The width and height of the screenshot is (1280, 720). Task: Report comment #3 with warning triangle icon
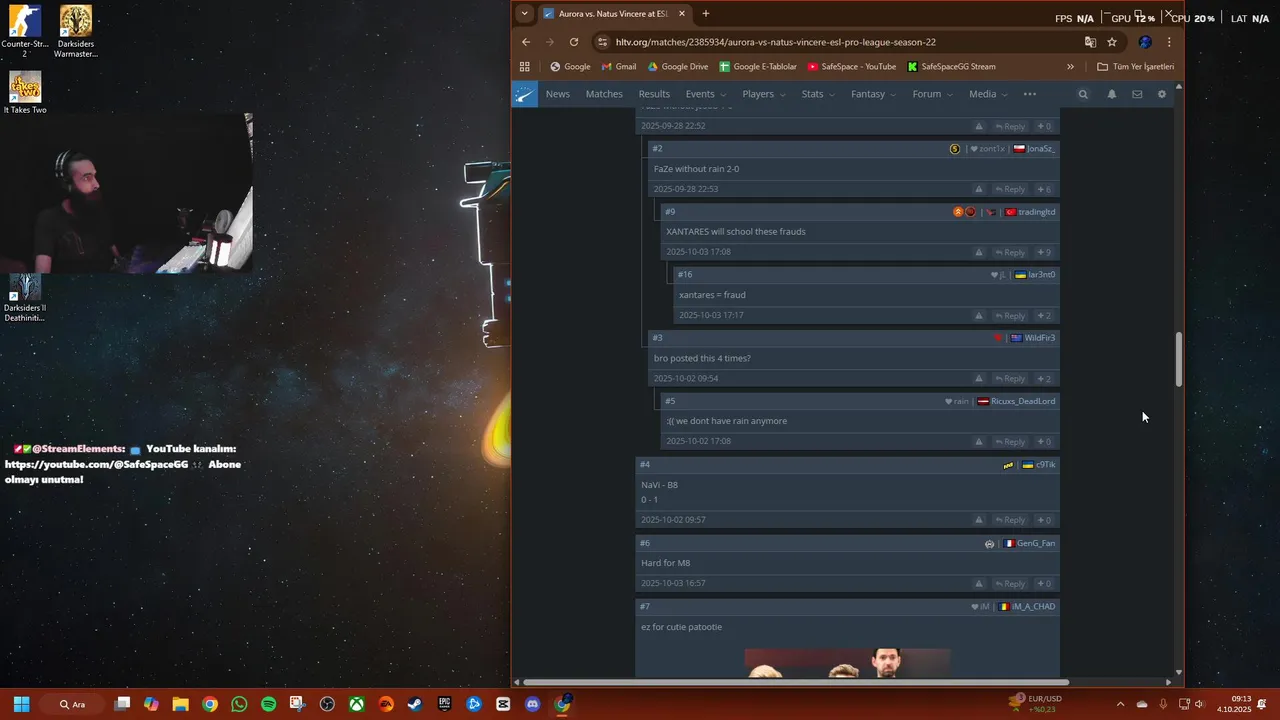point(979,379)
